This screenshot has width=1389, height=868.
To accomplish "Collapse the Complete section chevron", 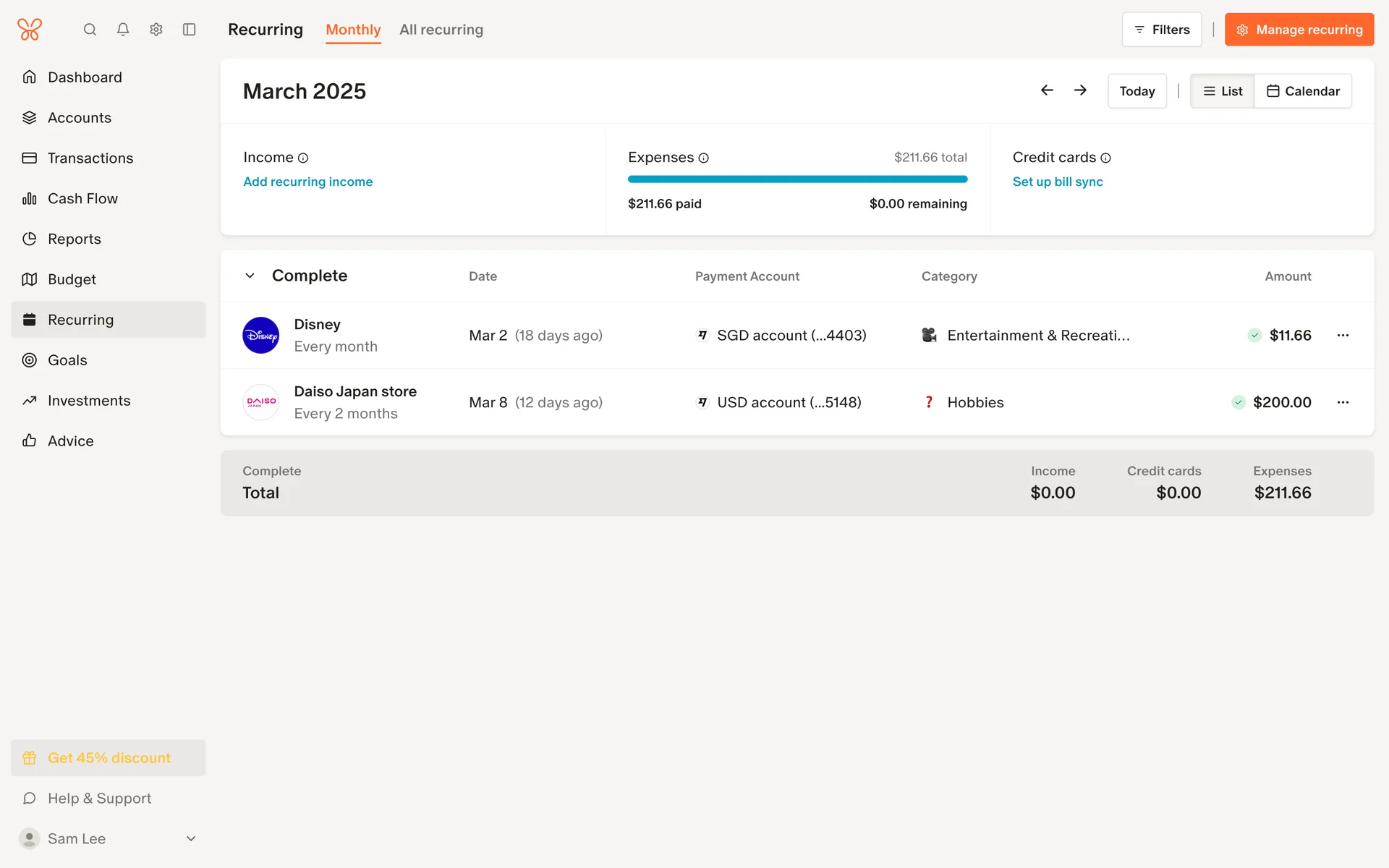I will tap(250, 276).
